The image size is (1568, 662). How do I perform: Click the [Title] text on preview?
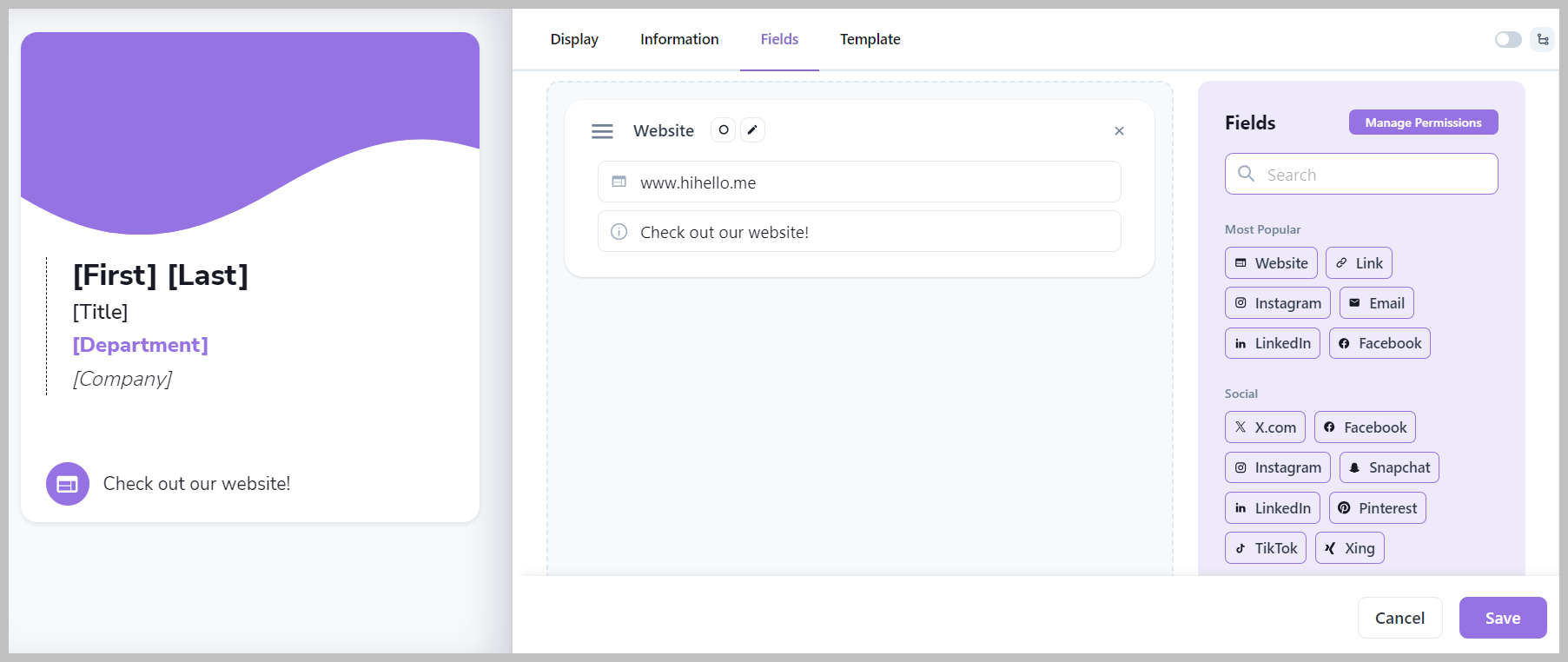[100, 312]
